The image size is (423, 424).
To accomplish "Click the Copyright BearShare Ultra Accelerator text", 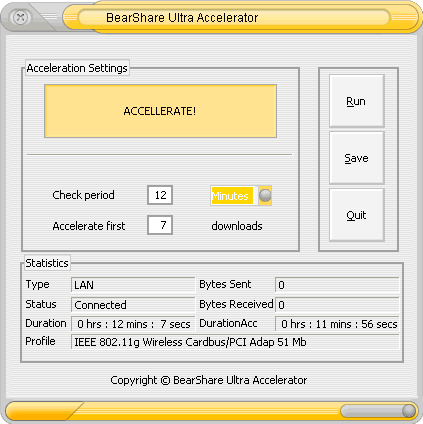I will click(209, 380).
